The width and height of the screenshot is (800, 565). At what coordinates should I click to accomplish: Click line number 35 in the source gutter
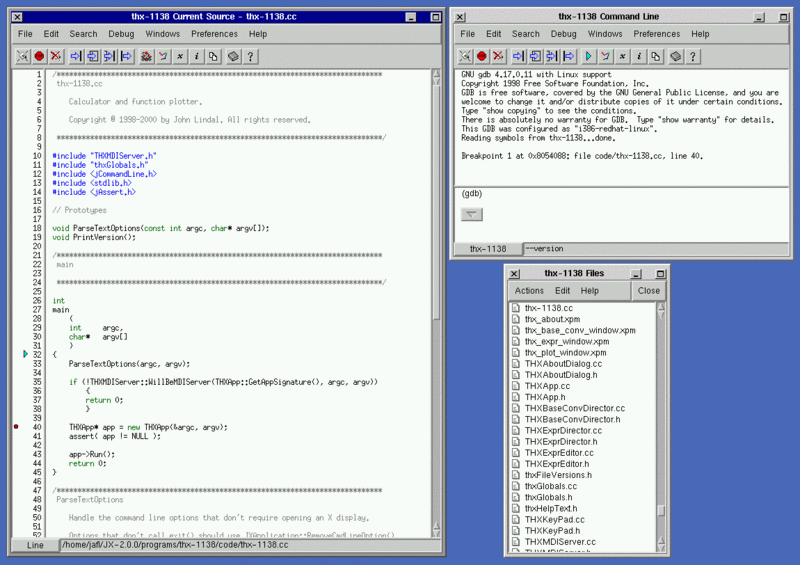37,382
